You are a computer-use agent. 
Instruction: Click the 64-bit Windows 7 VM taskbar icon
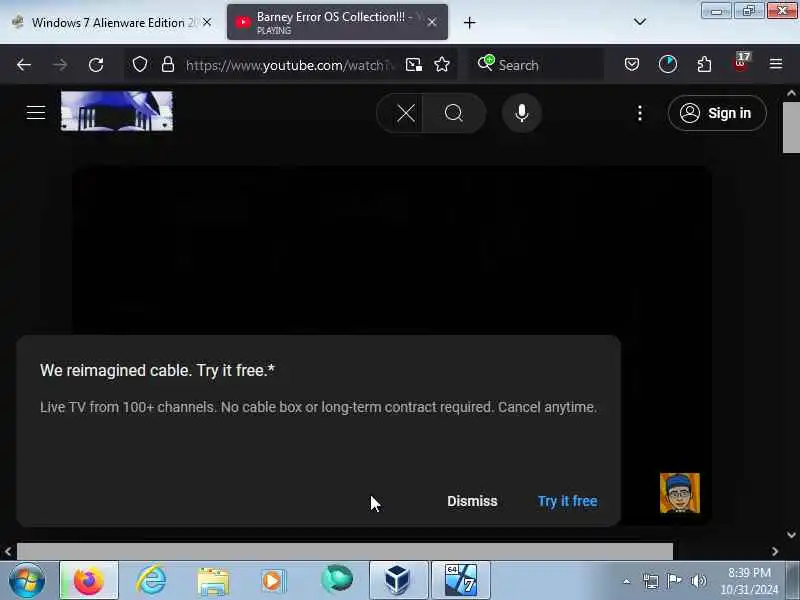461,580
